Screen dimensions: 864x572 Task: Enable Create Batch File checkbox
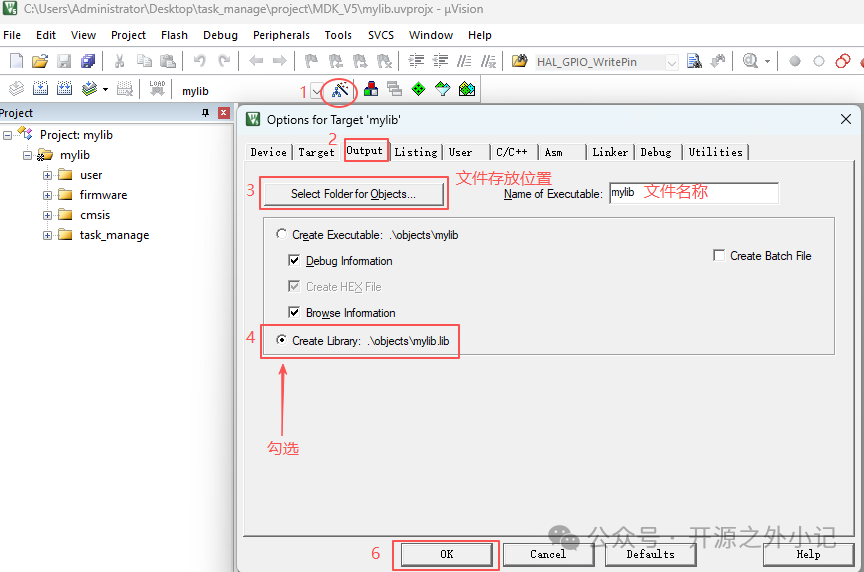coord(719,255)
